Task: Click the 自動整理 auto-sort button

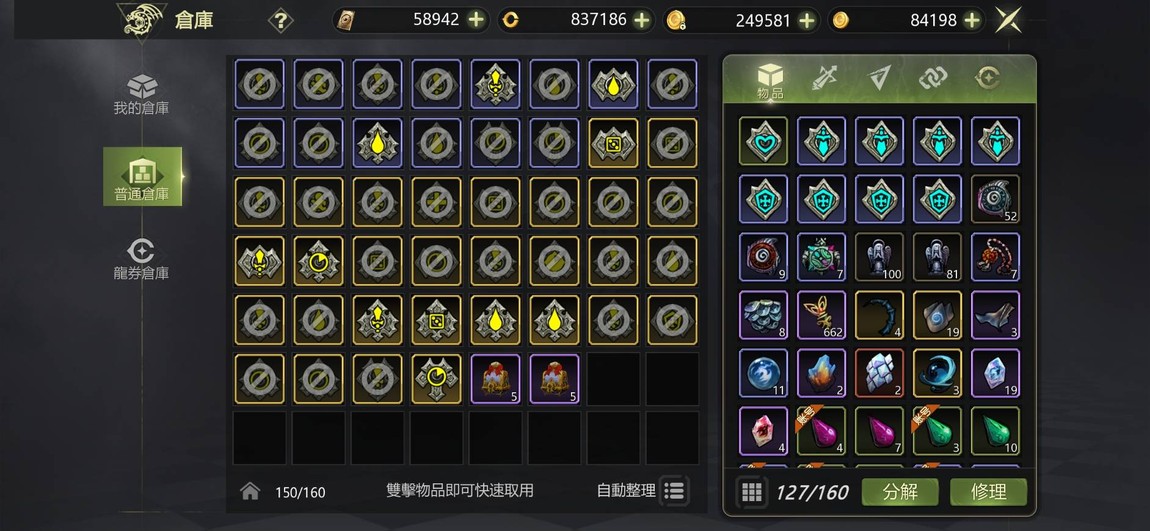Action: 641,490
